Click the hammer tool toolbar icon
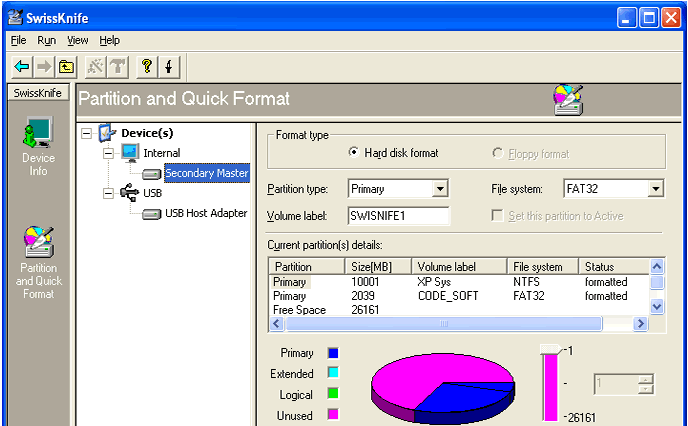The height and width of the screenshot is (426, 688). click(118, 67)
